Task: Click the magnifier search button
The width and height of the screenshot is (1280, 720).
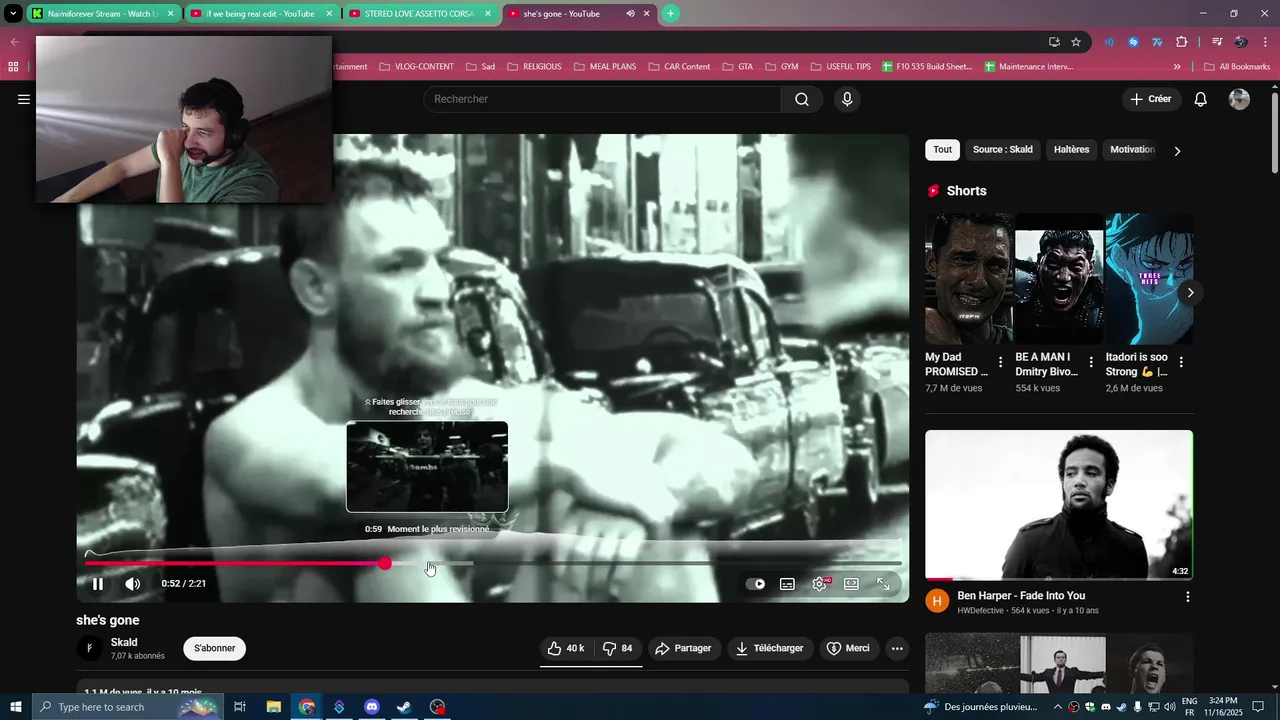Action: point(802,99)
